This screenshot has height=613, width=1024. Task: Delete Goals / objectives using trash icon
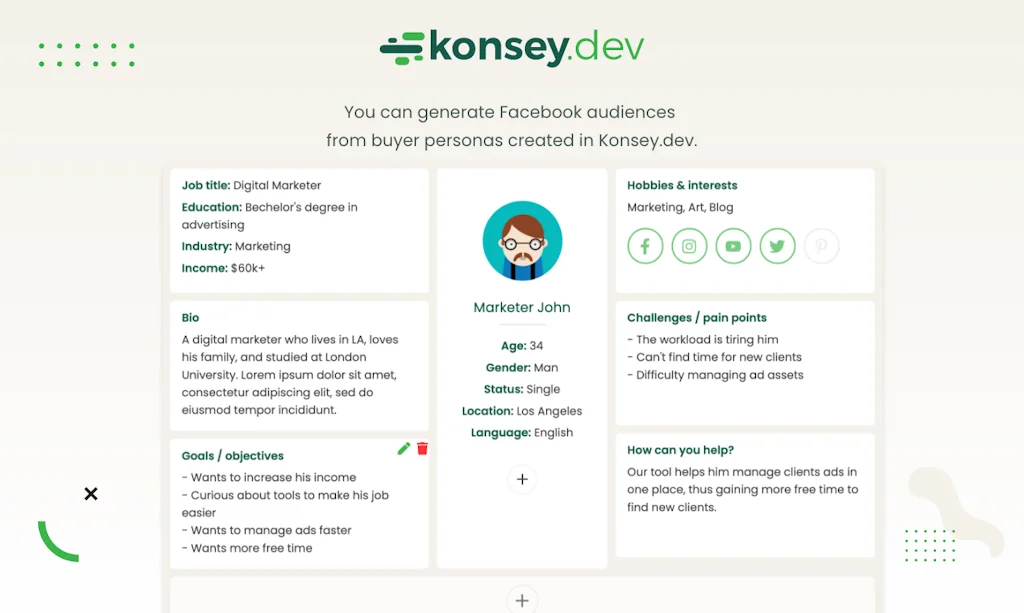pyautogui.click(x=423, y=448)
